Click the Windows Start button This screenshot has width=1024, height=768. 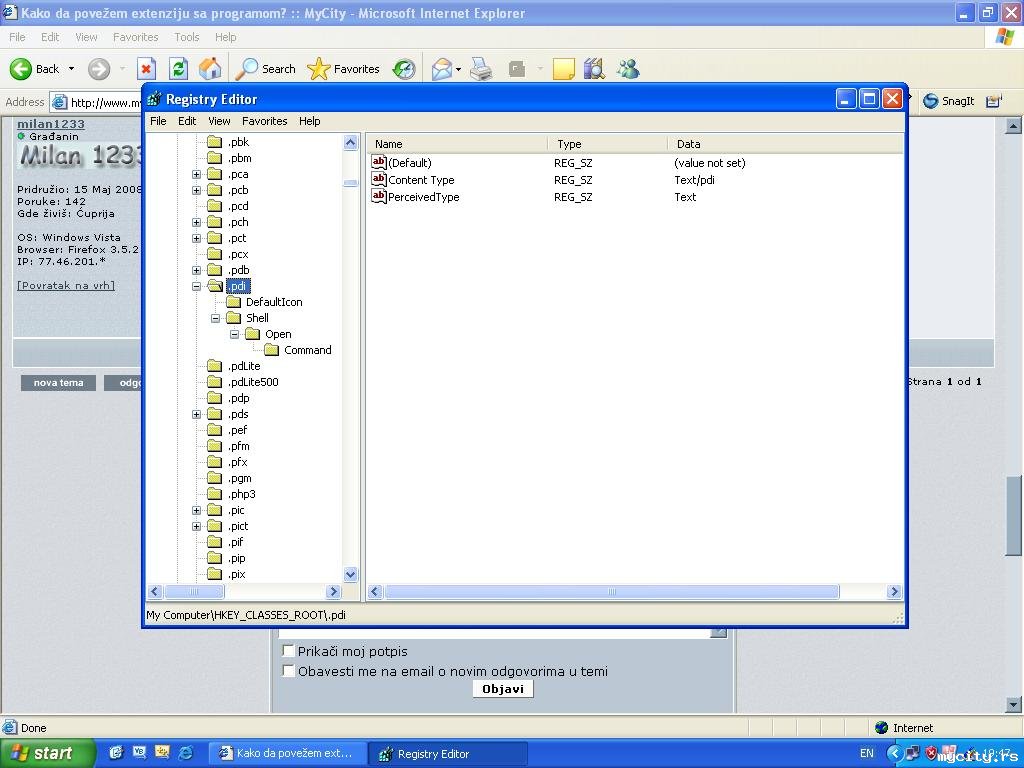[47, 754]
